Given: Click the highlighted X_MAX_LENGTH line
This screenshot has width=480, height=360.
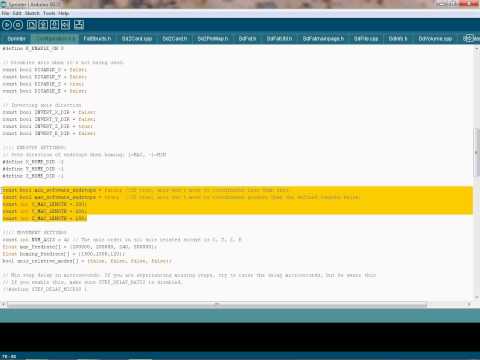Looking at the screenshot, I should 44,204.
